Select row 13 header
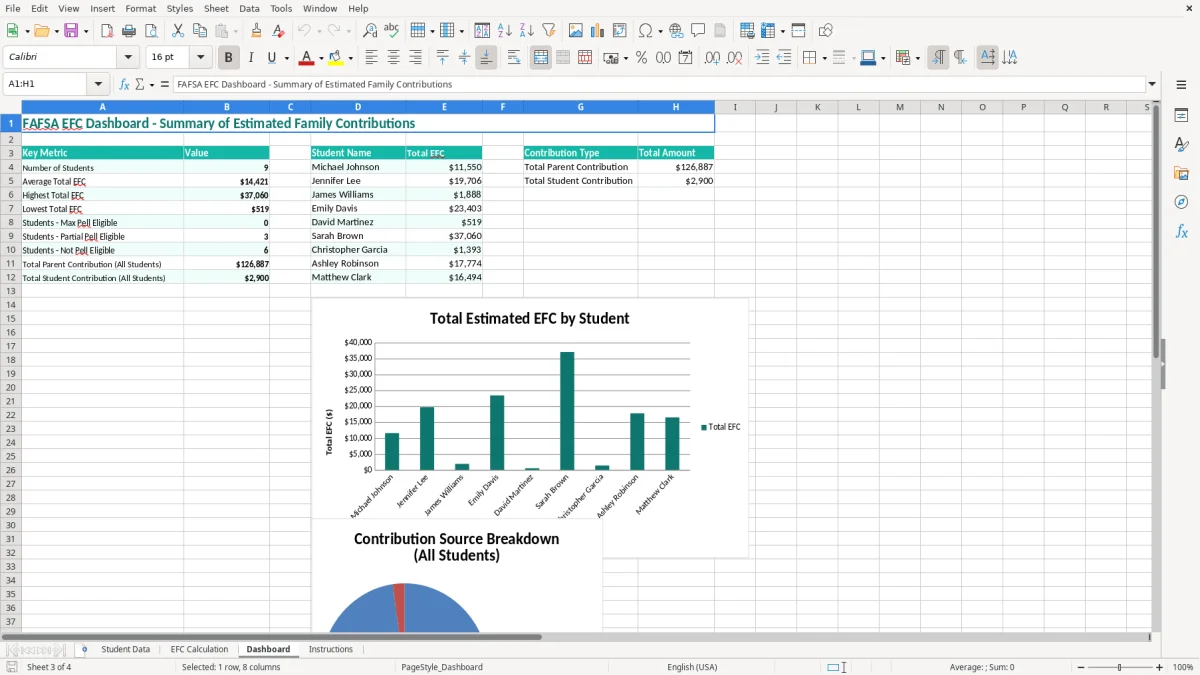Screen dimensions: 1200x675 [x=11, y=291]
